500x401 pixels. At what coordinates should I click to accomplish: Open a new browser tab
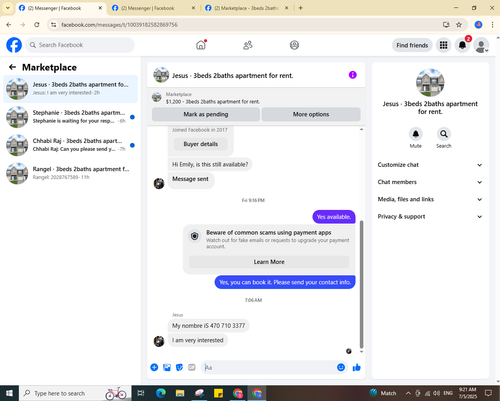(x=300, y=8)
